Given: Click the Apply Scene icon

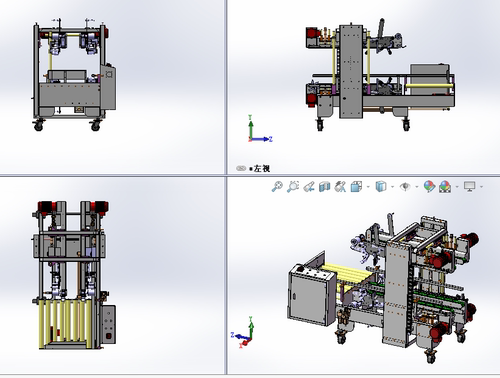Looking at the screenshot, I should point(445,186).
